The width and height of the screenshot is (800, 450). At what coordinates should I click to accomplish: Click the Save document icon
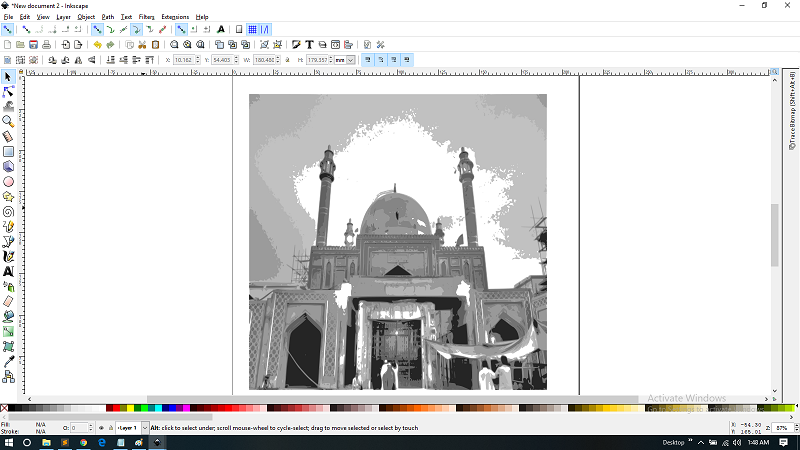[x=33, y=45]
